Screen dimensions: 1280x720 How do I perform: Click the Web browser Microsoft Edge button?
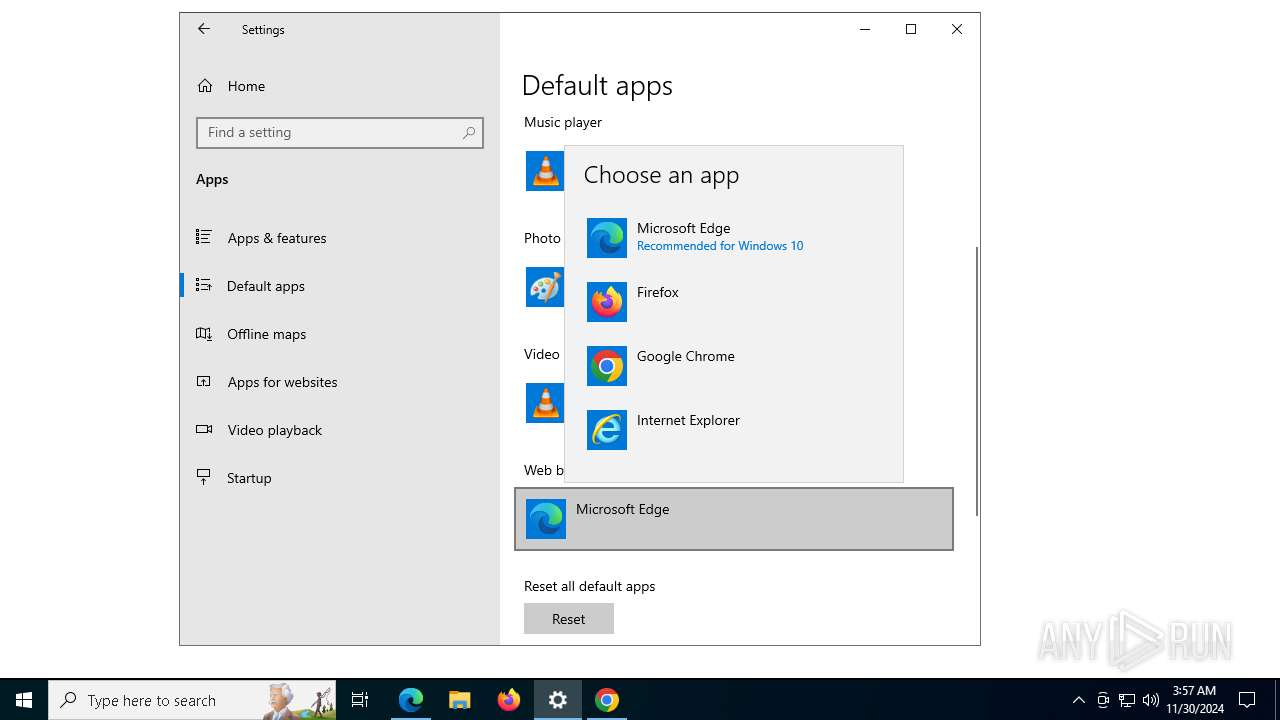click(x=734, y=519)
